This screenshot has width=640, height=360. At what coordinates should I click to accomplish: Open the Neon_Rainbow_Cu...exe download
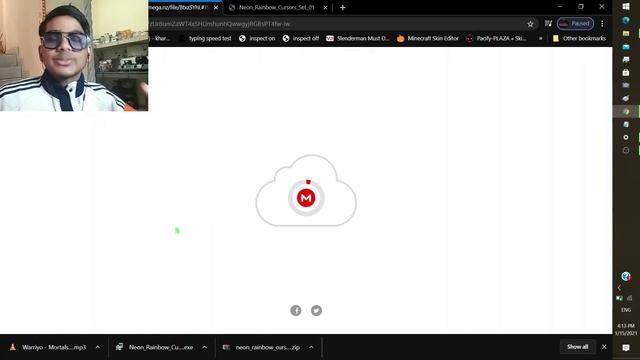[x=155, y=347]
